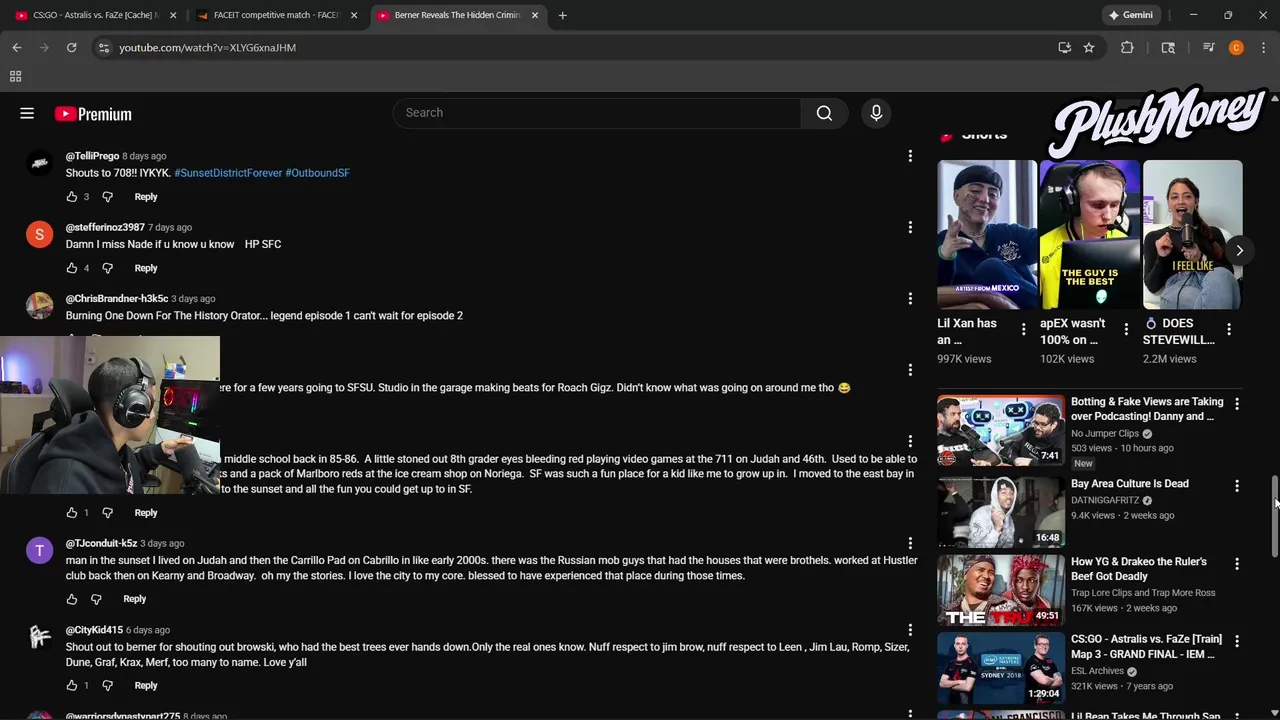Open options menu for @ChrisBrandner-h3k5c's comment
Image resolution: width=1280 pixels, height=720 pixels.
[x=910, y=298]
